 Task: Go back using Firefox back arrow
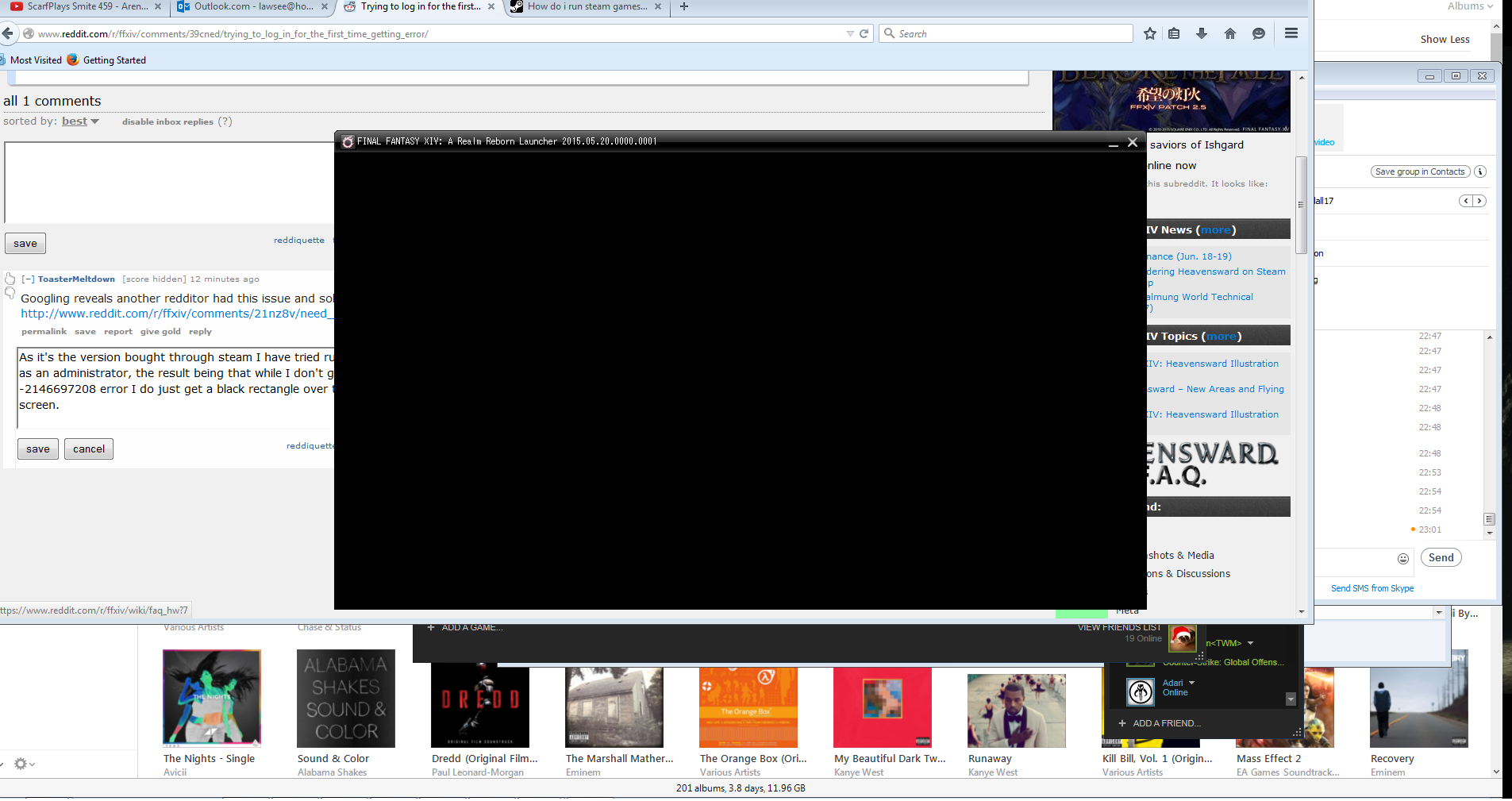[8, 33]
